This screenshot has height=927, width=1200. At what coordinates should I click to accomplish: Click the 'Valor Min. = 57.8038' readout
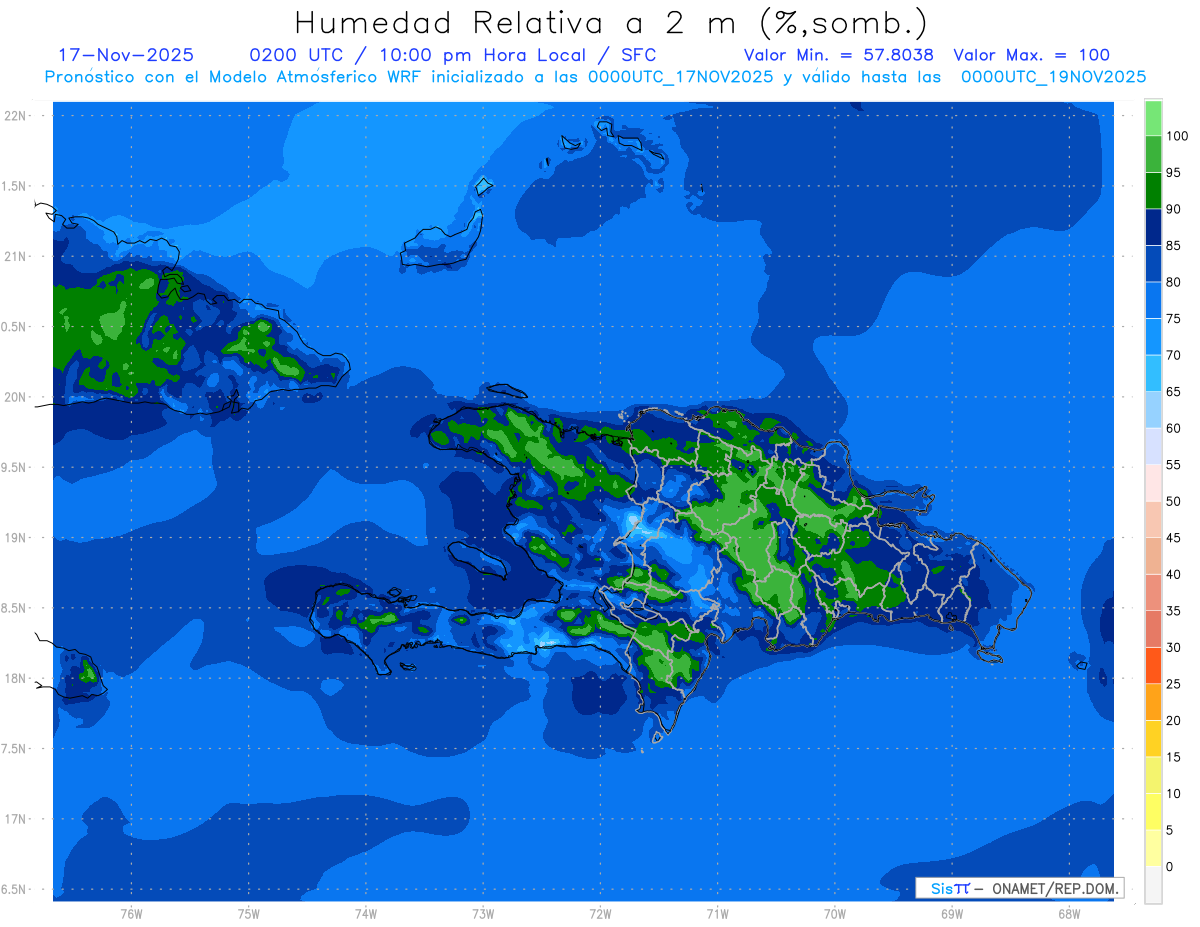(x=839, y=55)
